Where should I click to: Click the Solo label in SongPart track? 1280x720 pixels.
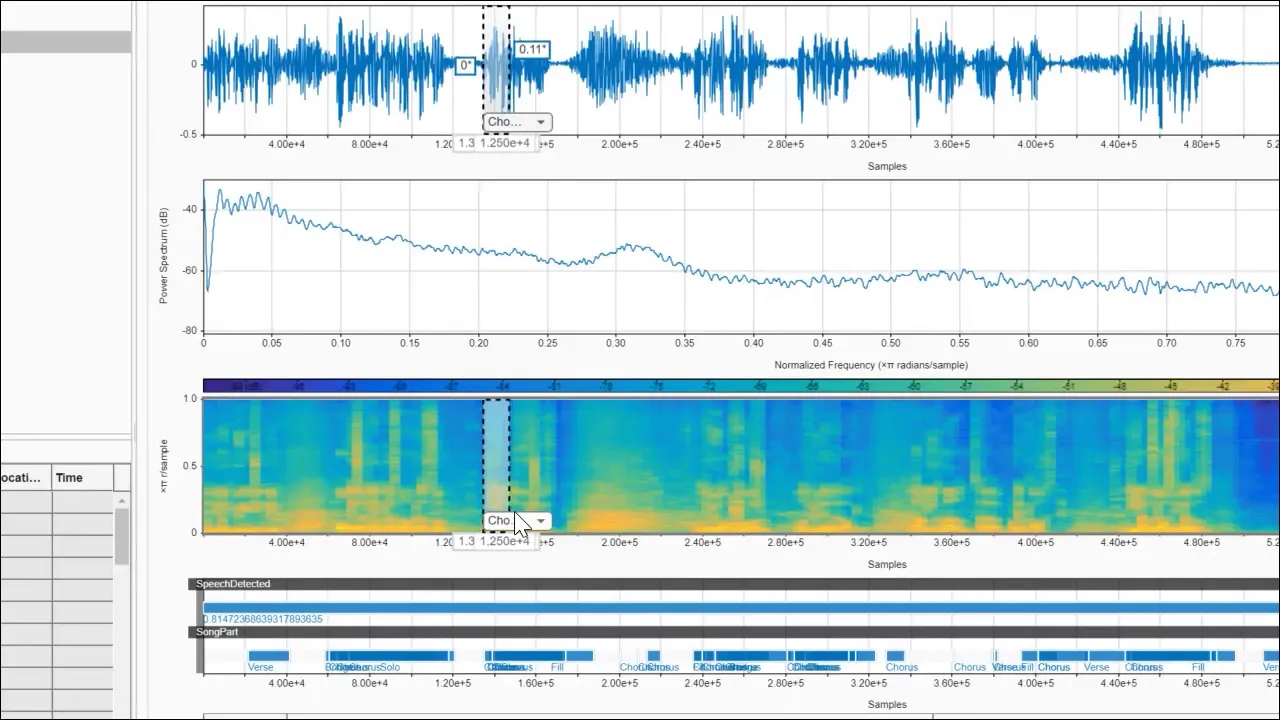pos(390,667)
